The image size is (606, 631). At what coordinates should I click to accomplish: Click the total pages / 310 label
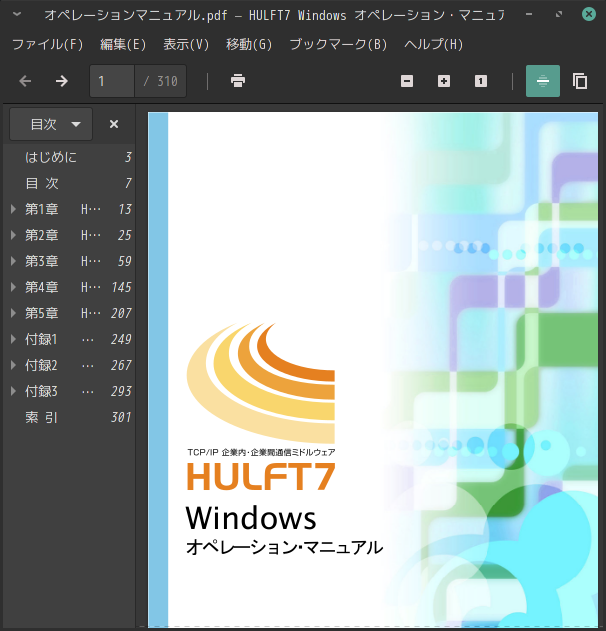[161, 81]
